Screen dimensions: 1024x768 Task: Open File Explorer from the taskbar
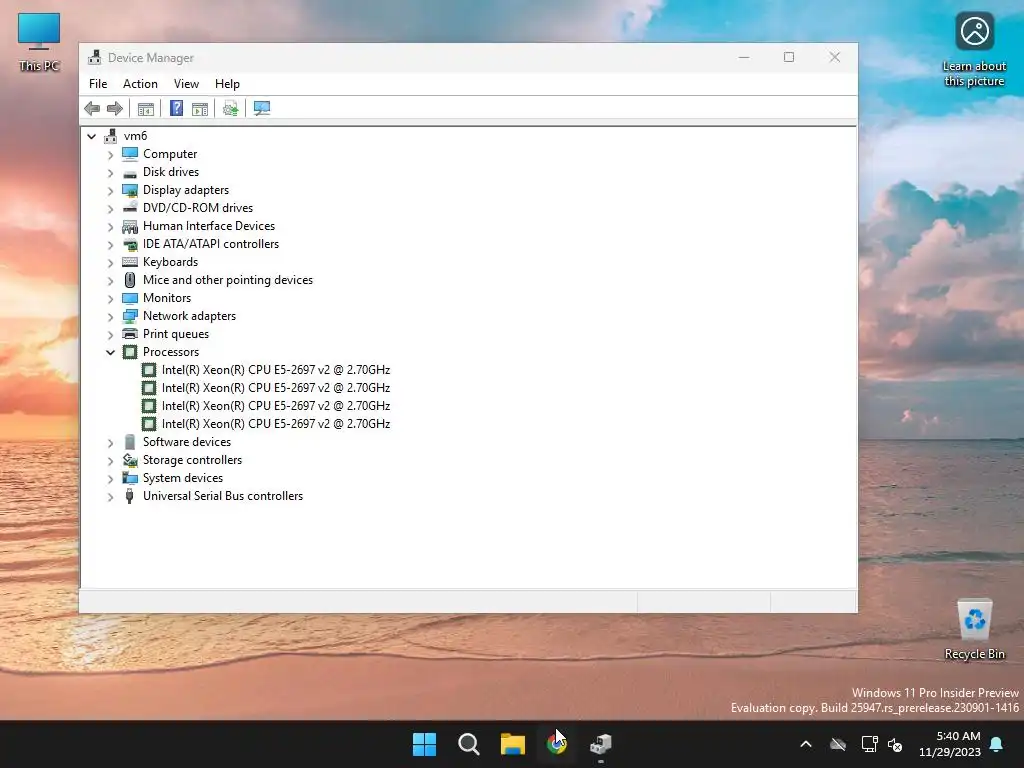coord(513,744)
